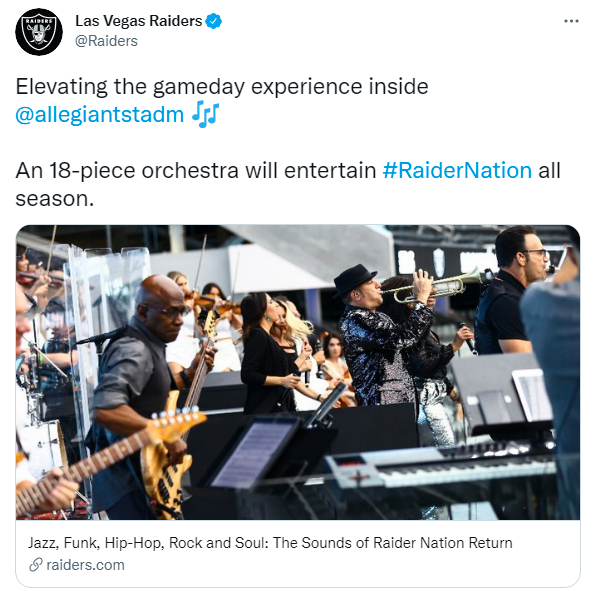The width and height of the screenshot is (595, 591).
Task: Click the word 'season.' ending the tweet
Action: click(55, 199)
